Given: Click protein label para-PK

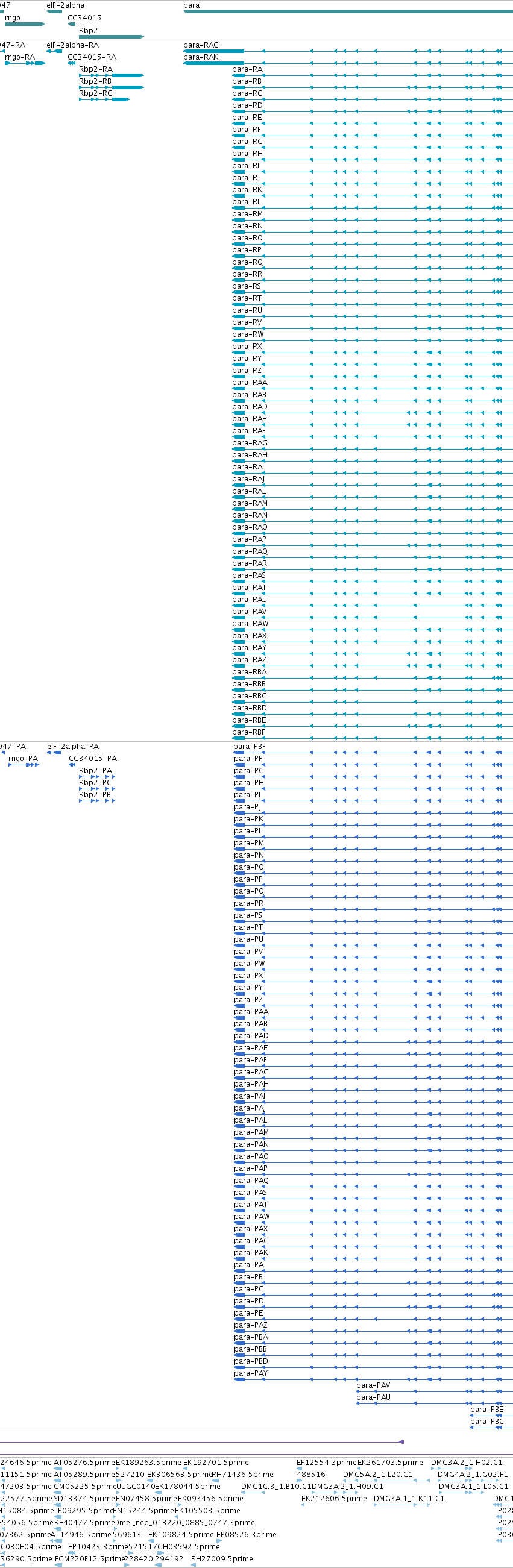Looking at the screenshot, I should (249, 820).
